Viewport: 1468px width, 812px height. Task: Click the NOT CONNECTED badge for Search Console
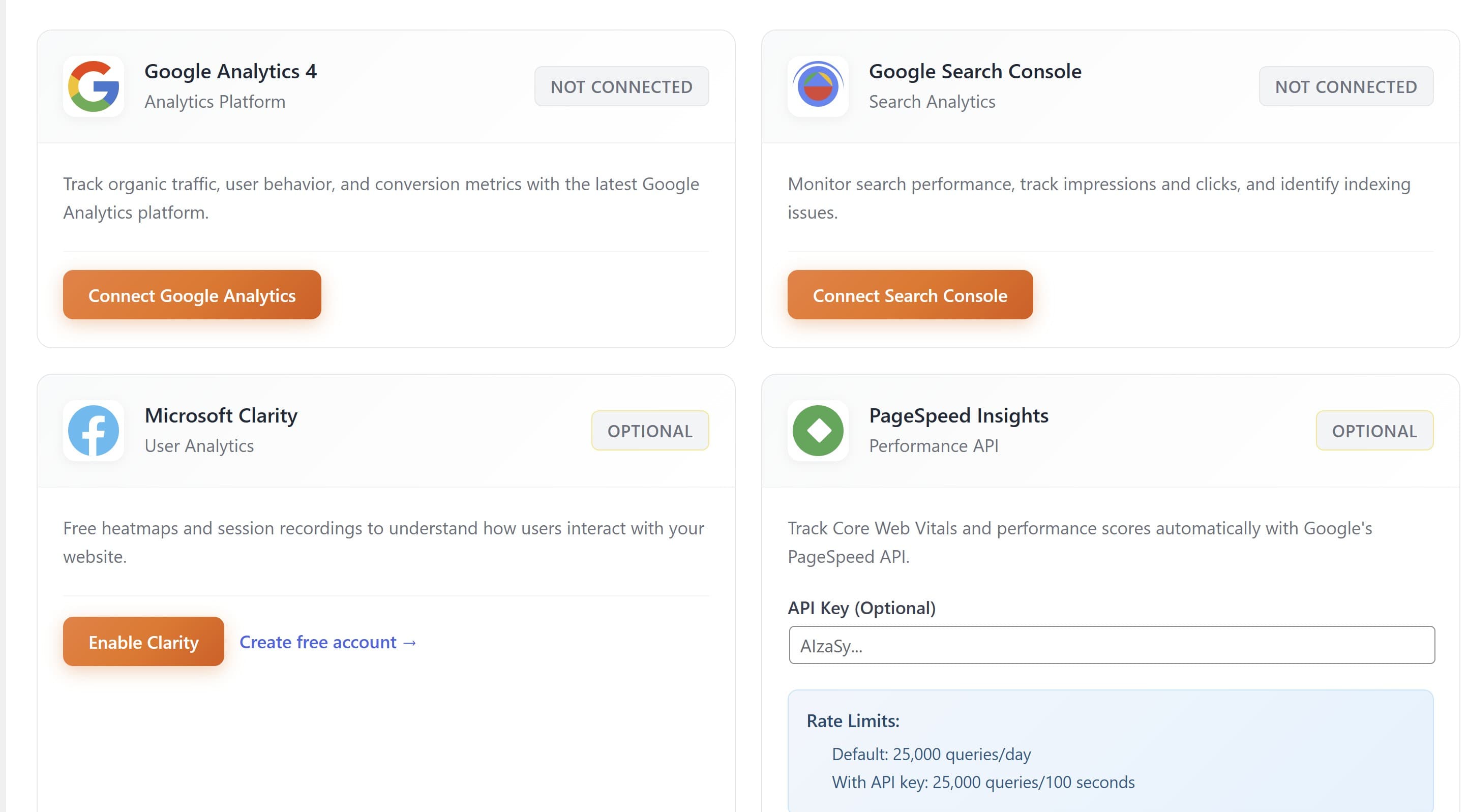tap(1346, 86)
